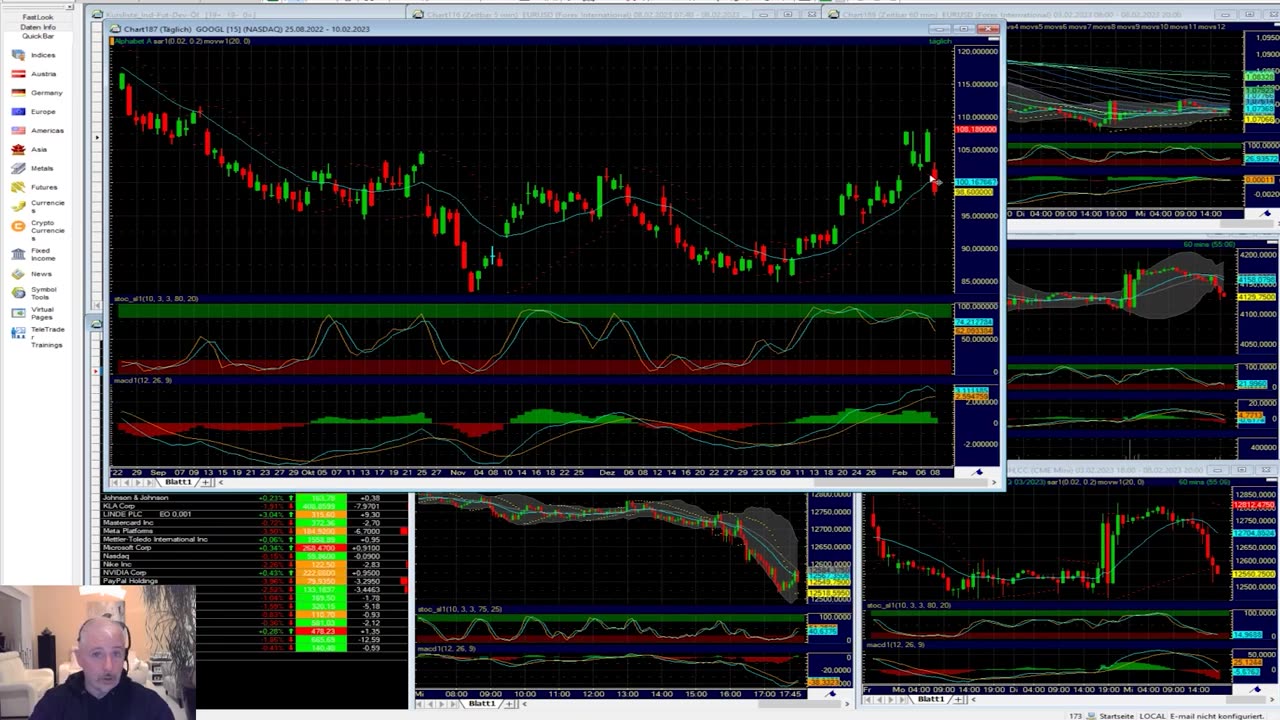Add new sheet in GOOGL chart
The height and width of the screenshot is (720, 1280).
tap(207, 482)
